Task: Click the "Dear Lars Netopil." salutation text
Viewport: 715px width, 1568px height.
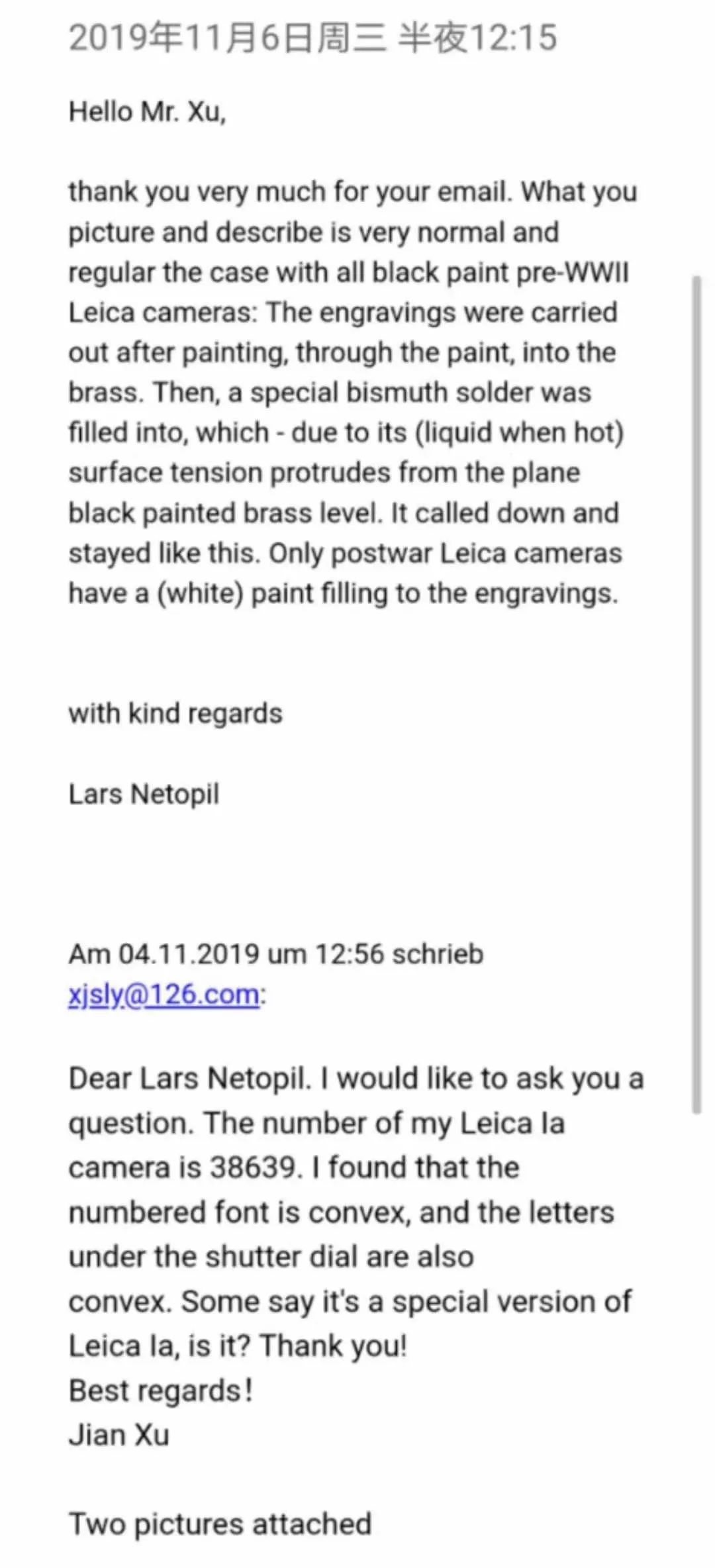Action: [x=189, y=1079]
